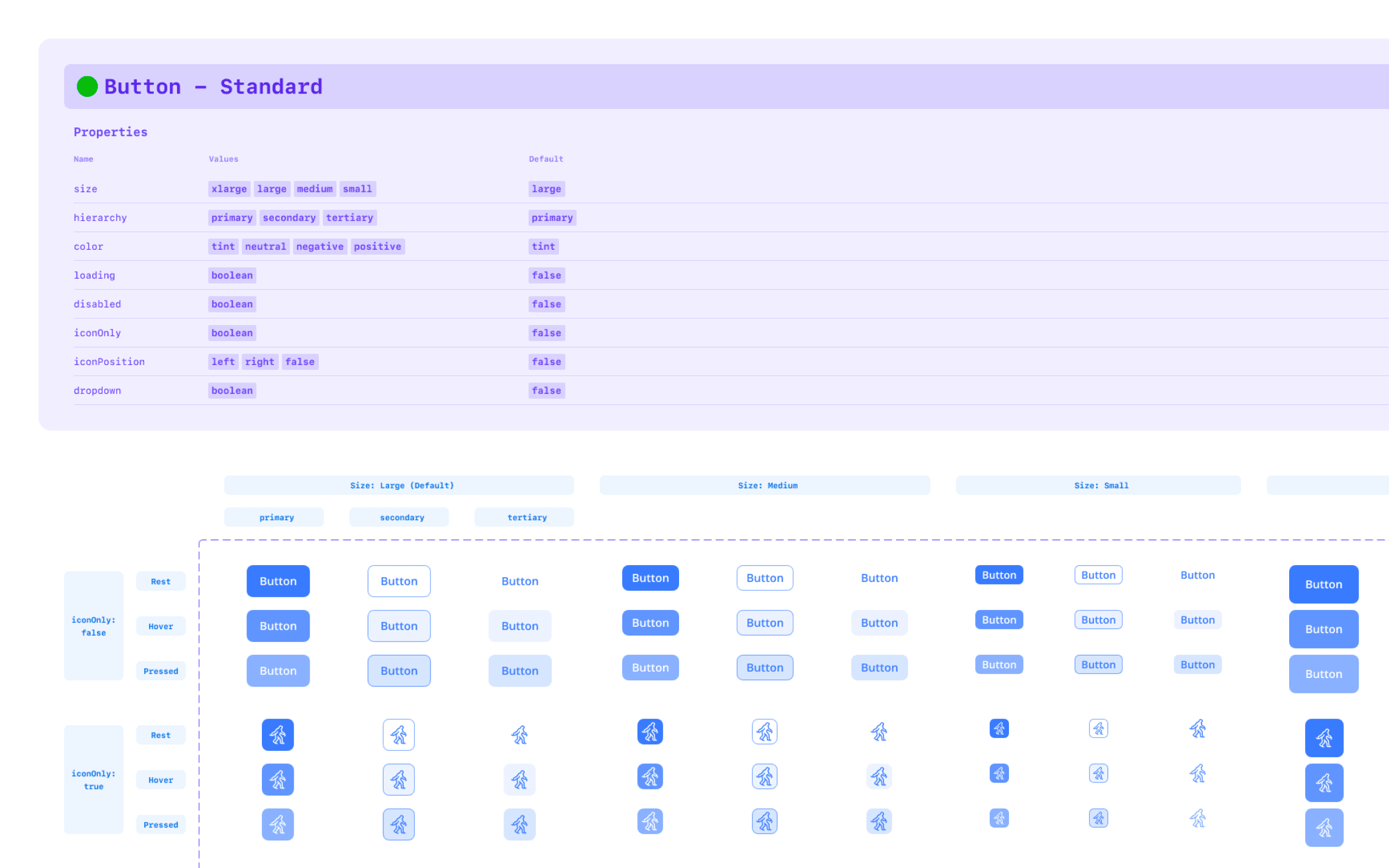
Task: Click small primary icon-only button in hover state
Action: pos(999,773)
